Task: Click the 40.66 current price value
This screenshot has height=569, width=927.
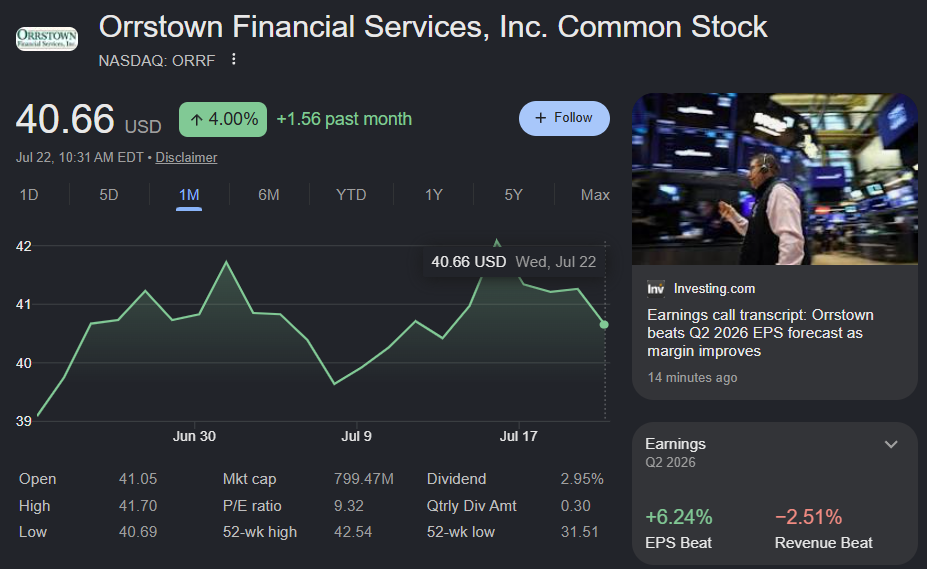Action: [65, 119]
